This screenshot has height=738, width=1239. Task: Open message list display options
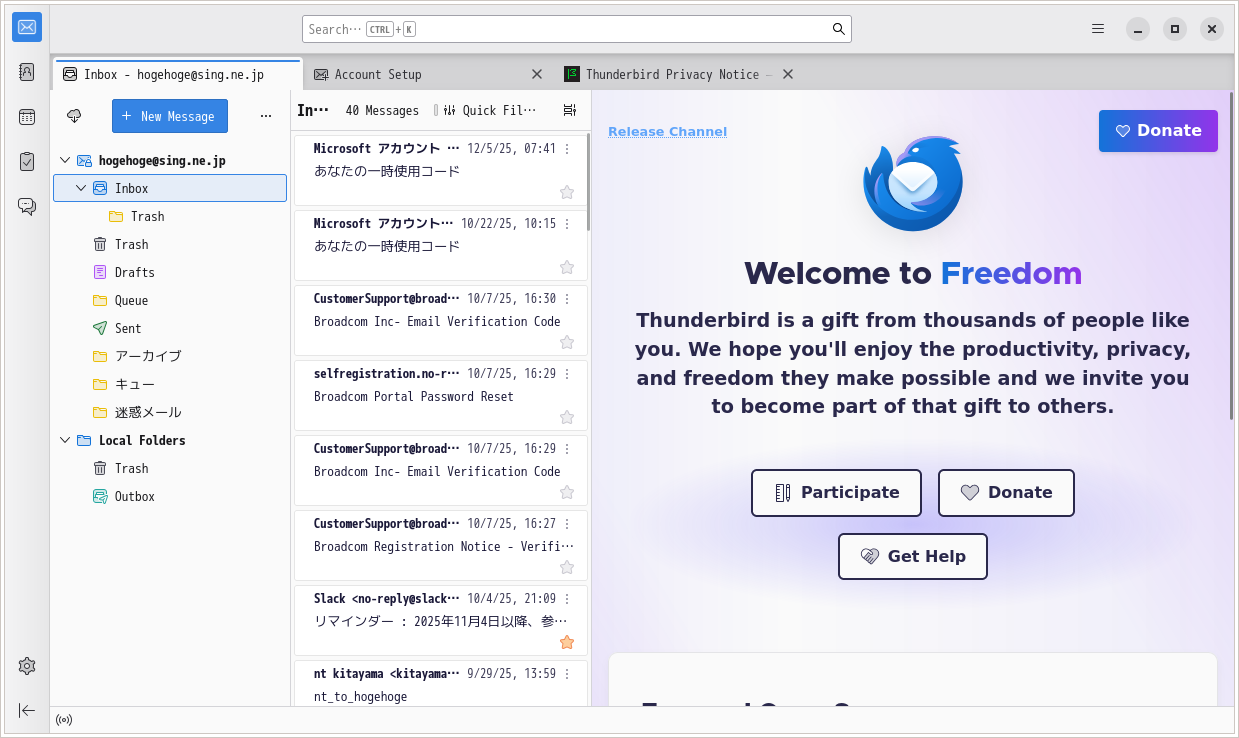click(569, 110)
